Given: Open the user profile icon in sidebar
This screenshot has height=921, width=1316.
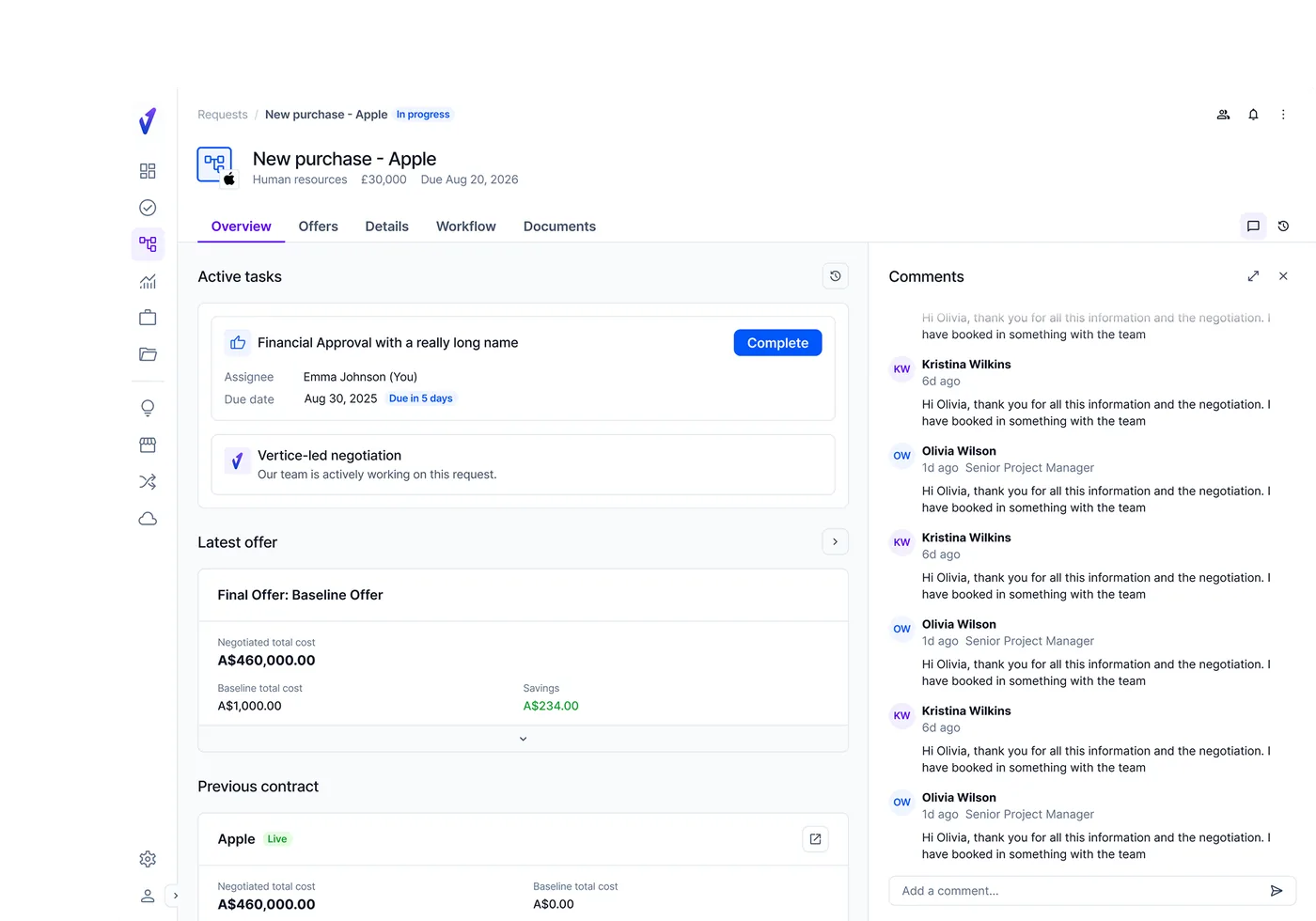Looking at the screenshot, I should click(x=148, y=896).
